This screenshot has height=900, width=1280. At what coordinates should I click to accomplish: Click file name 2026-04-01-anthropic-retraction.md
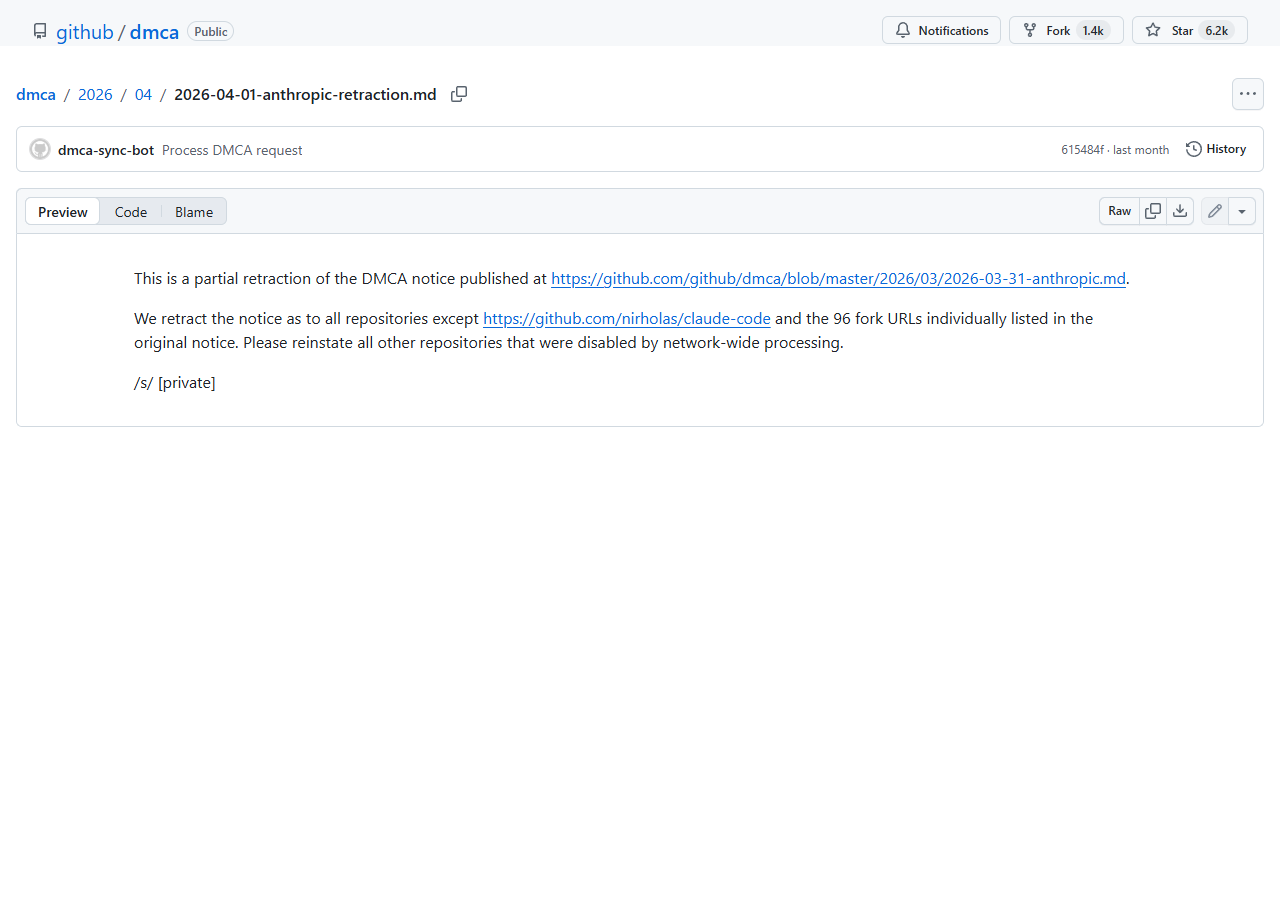(305, 94)
